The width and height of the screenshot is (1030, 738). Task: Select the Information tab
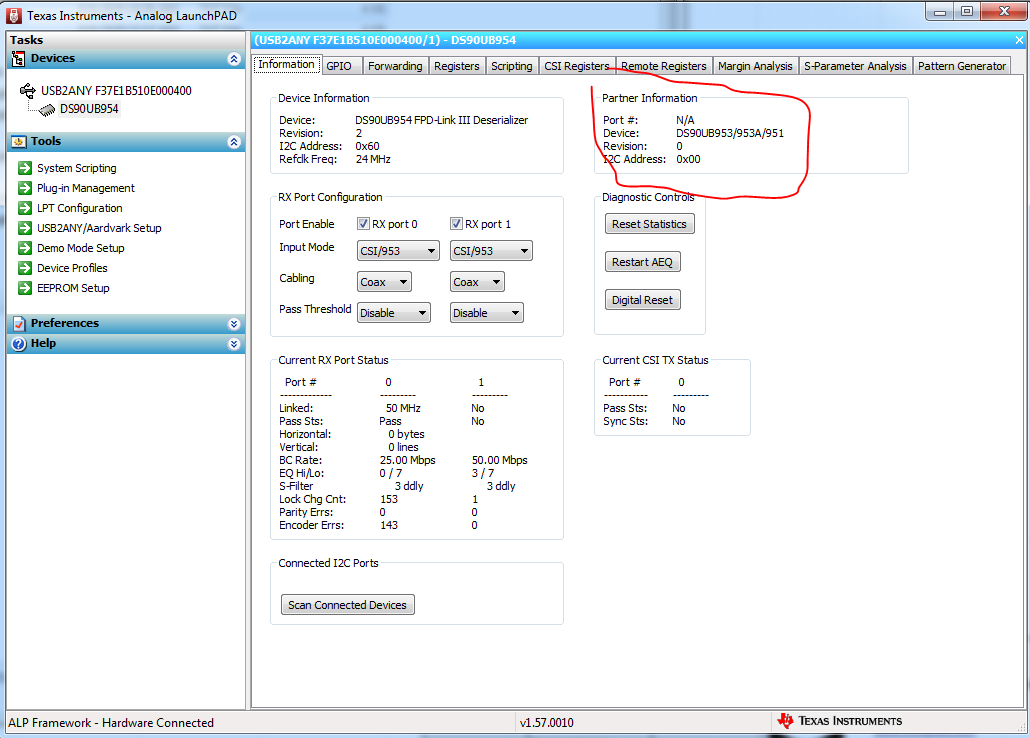[286, 64]
